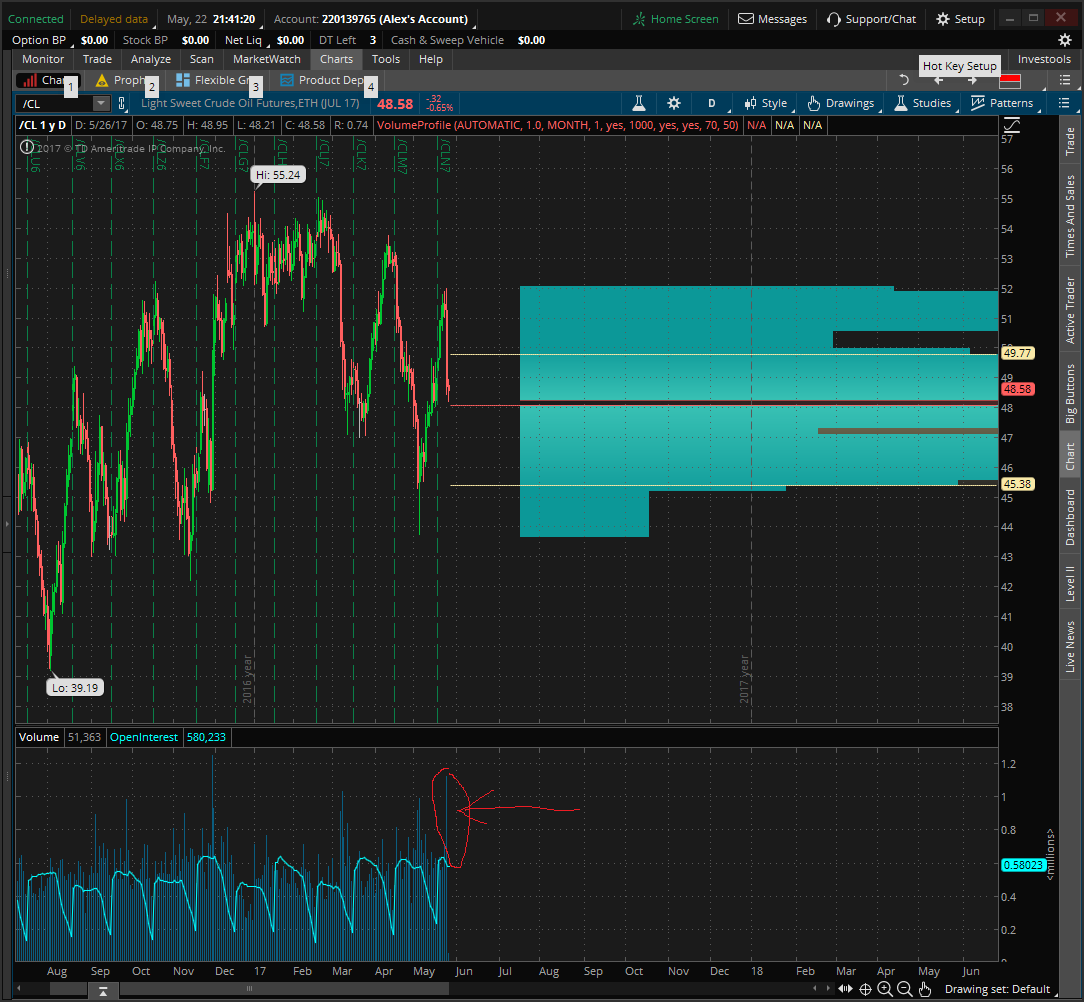Expand the Active Trader side panel

click(x=1069, y=310)
